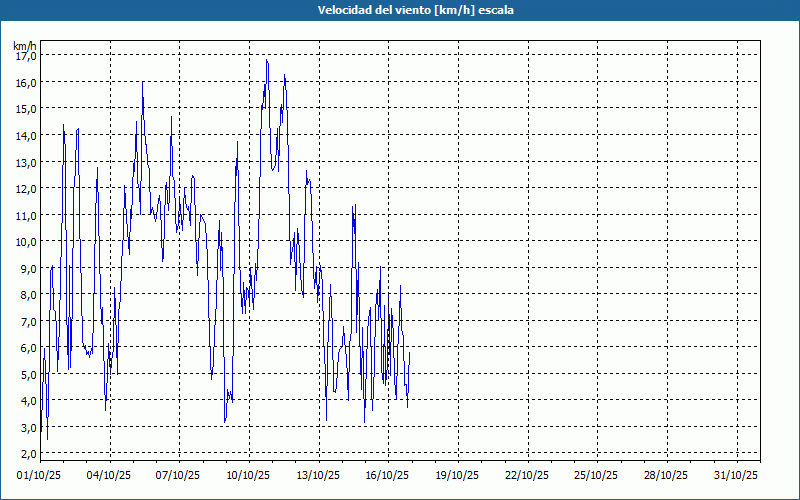Screen dimensions: 800x500
Task: Click the last data point of wind line
Action: (410, 353)
